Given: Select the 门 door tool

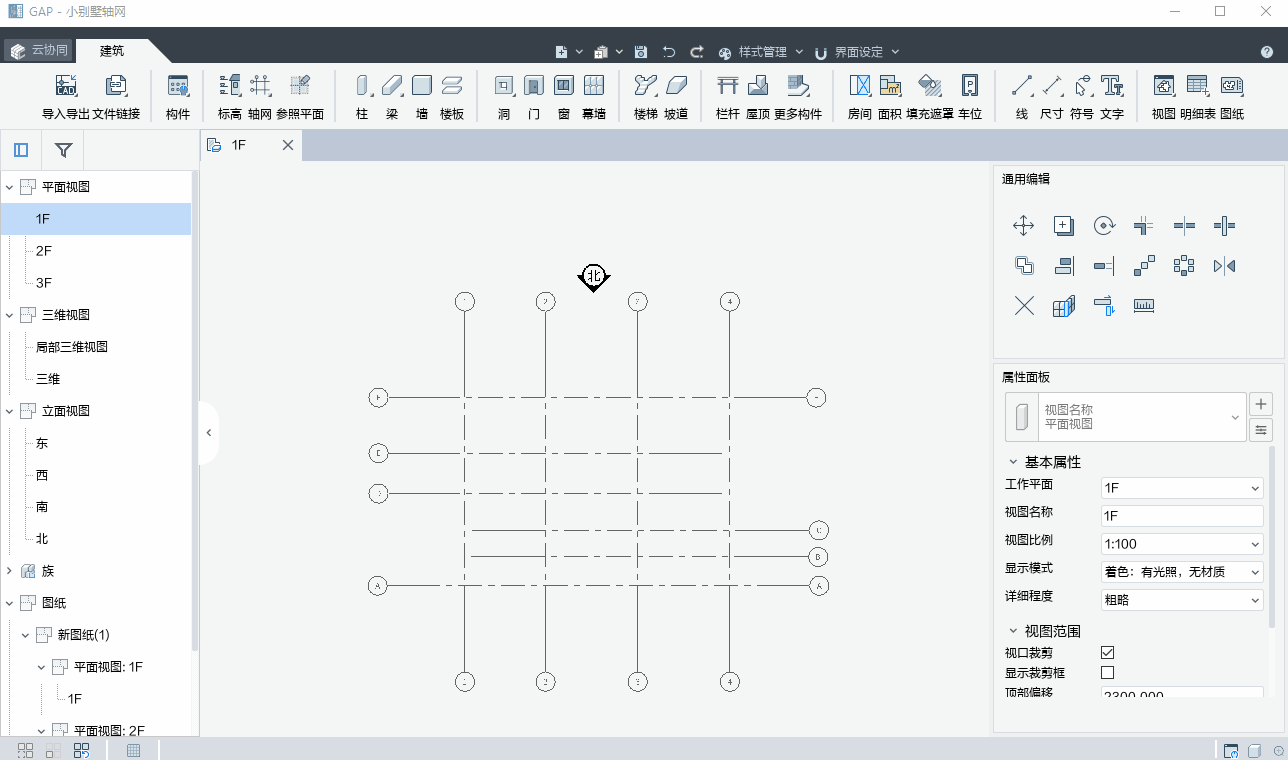Looking at the screenshot, I should (x=534, y=97).
